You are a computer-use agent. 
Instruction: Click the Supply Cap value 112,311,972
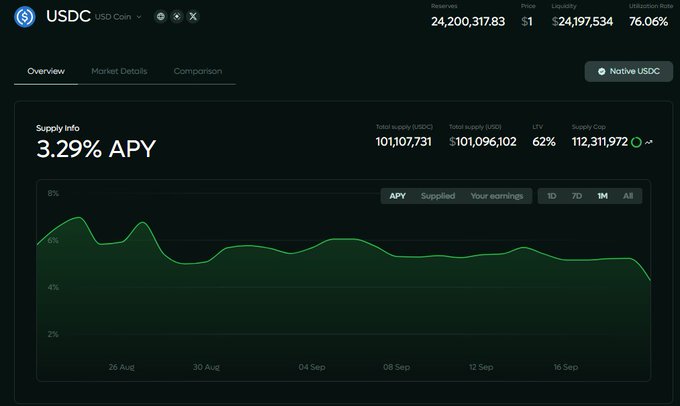pos(600,142)
